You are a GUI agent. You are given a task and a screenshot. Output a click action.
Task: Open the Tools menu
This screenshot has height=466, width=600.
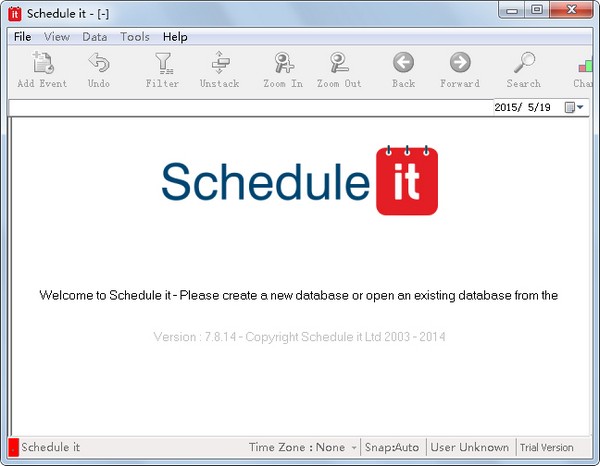click(135, 37)
